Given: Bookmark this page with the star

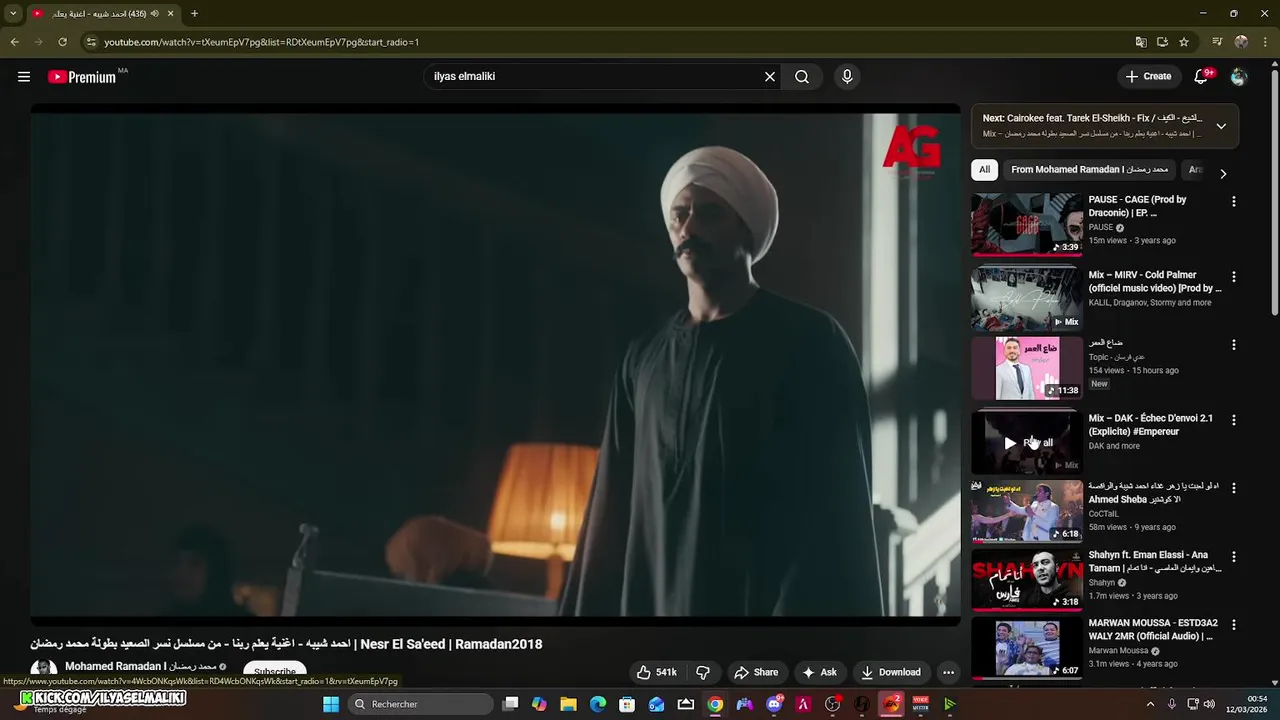Looking at the screenshot, I should pyautogui.click(x=1184, y=42).
